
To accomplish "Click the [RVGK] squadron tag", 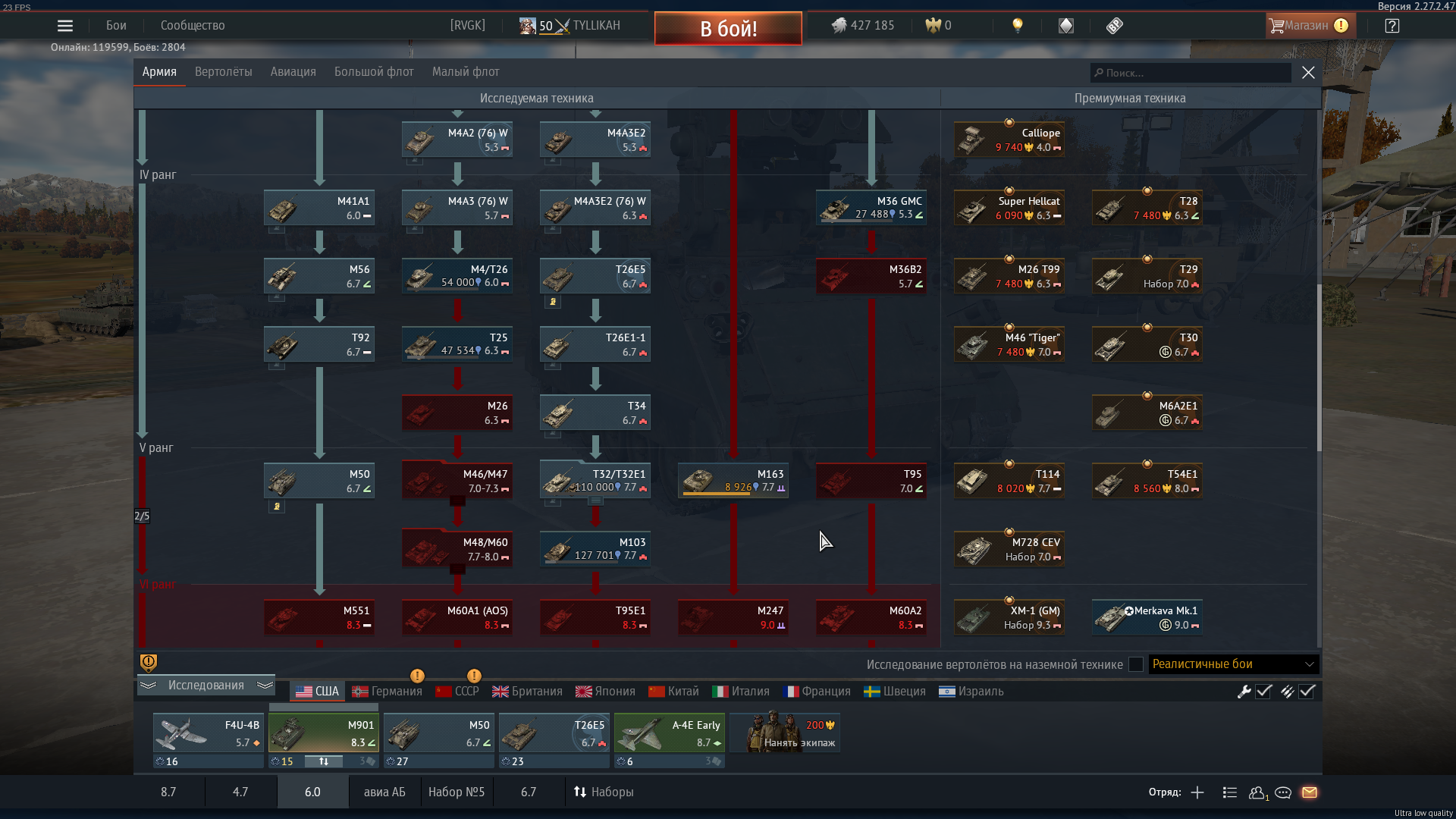I will [468, 26].
